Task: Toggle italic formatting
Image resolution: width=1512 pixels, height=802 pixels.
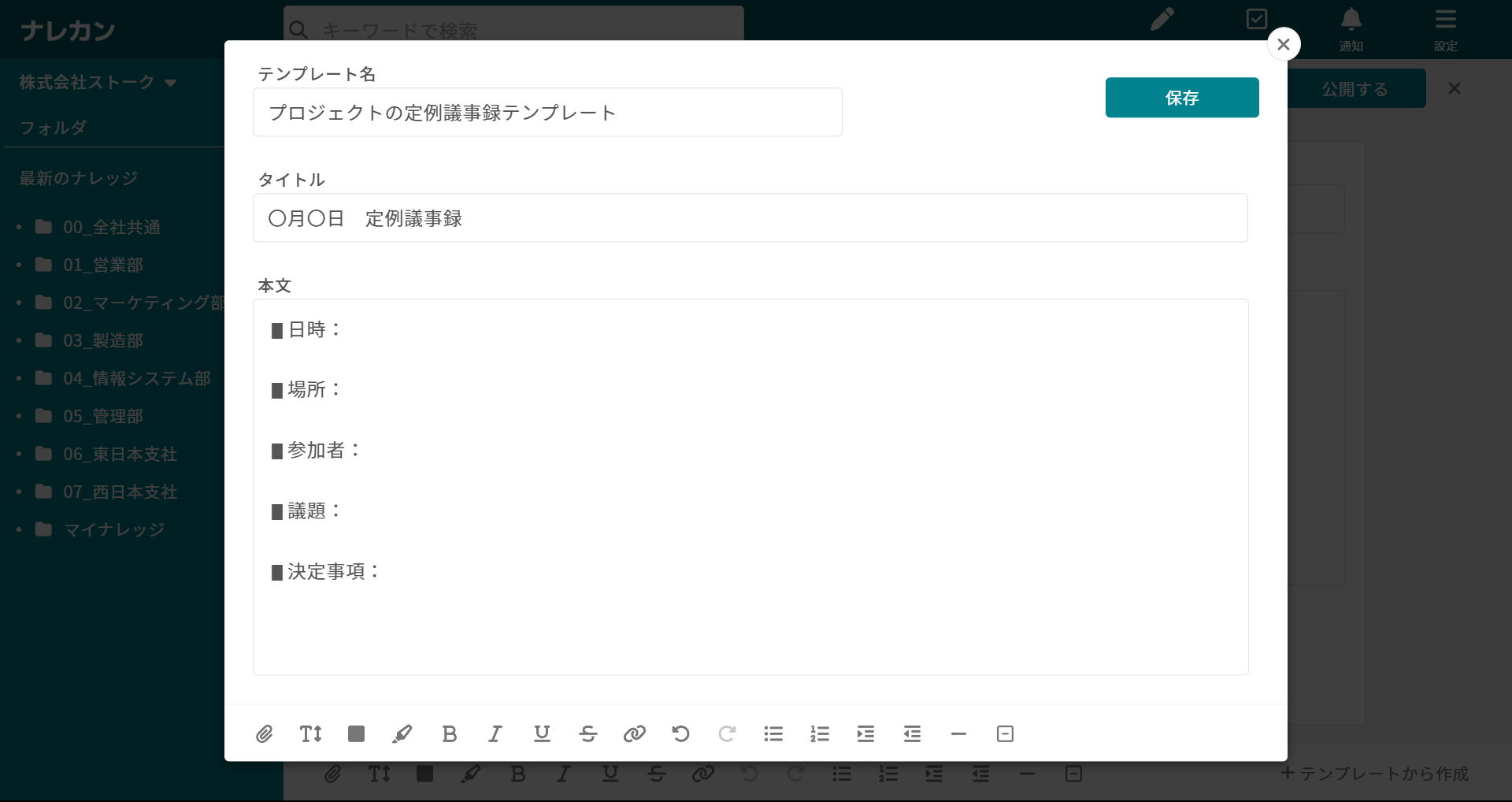Action: (495, 734)
